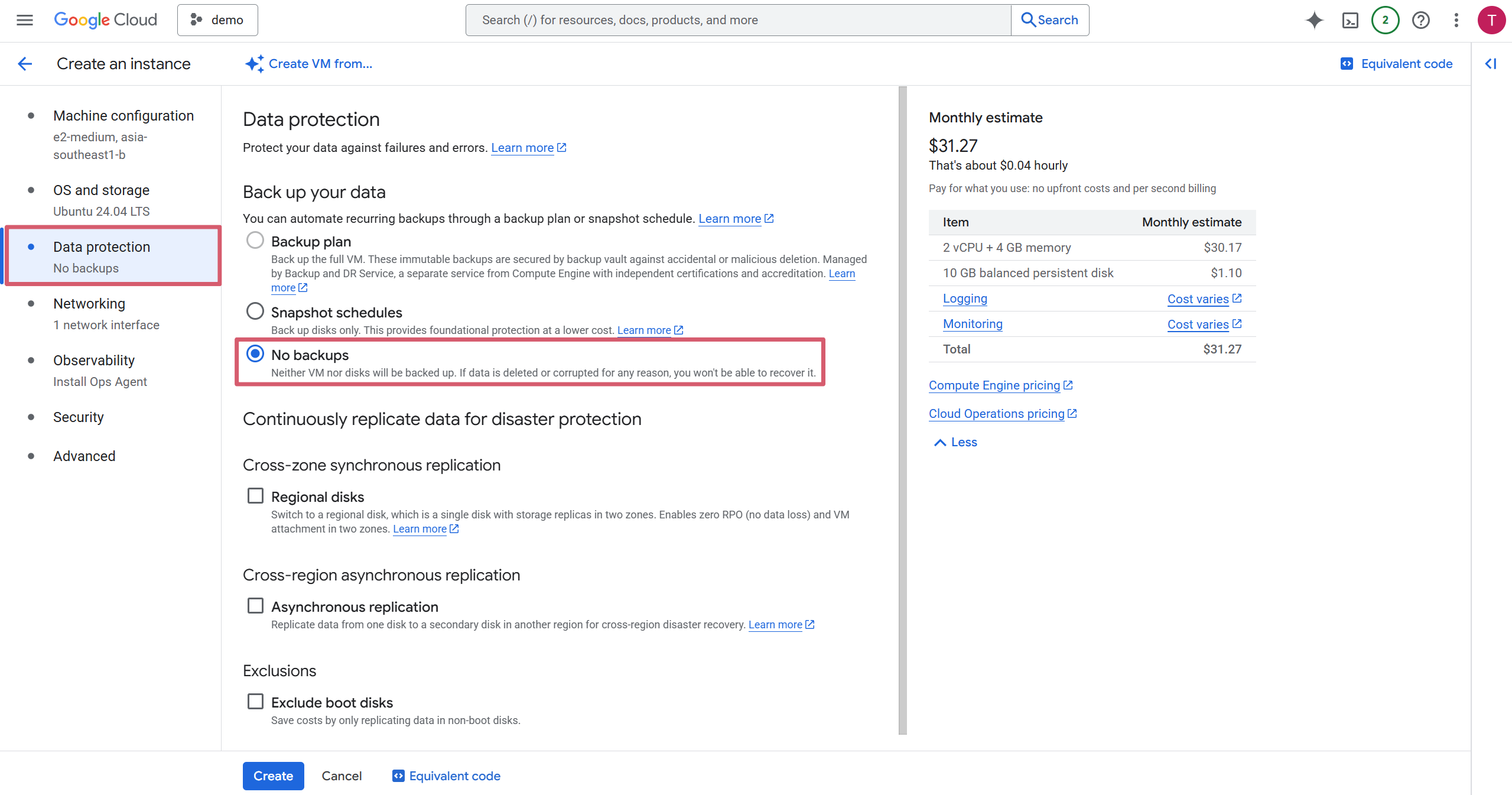Viewport: 1512px width, 795px height.
Task: Open the OS and storage section
Action: click(x=101, y=190)
